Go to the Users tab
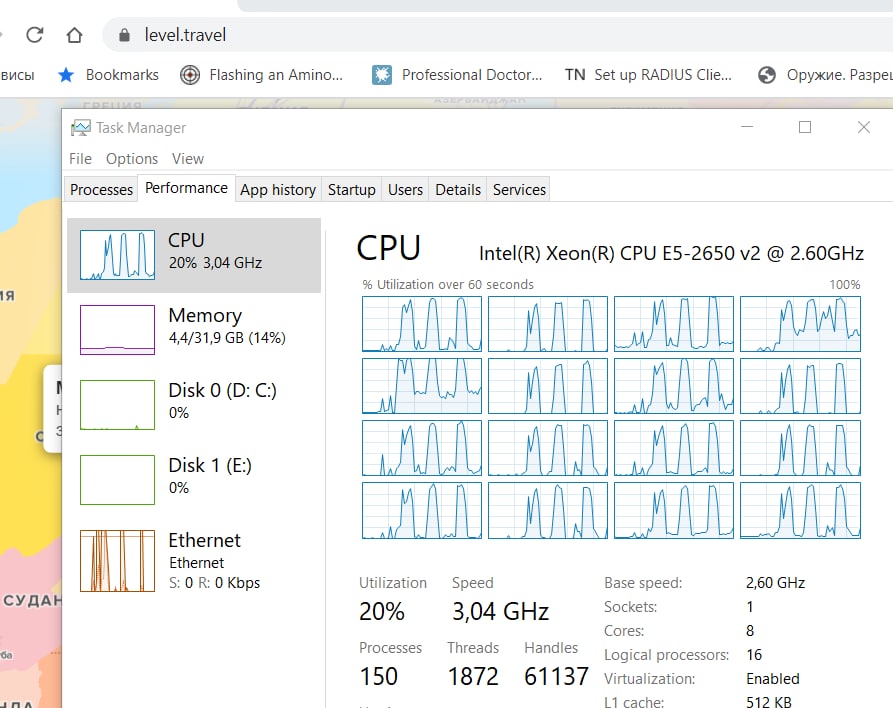893x708 pixels. click(405, 190)
